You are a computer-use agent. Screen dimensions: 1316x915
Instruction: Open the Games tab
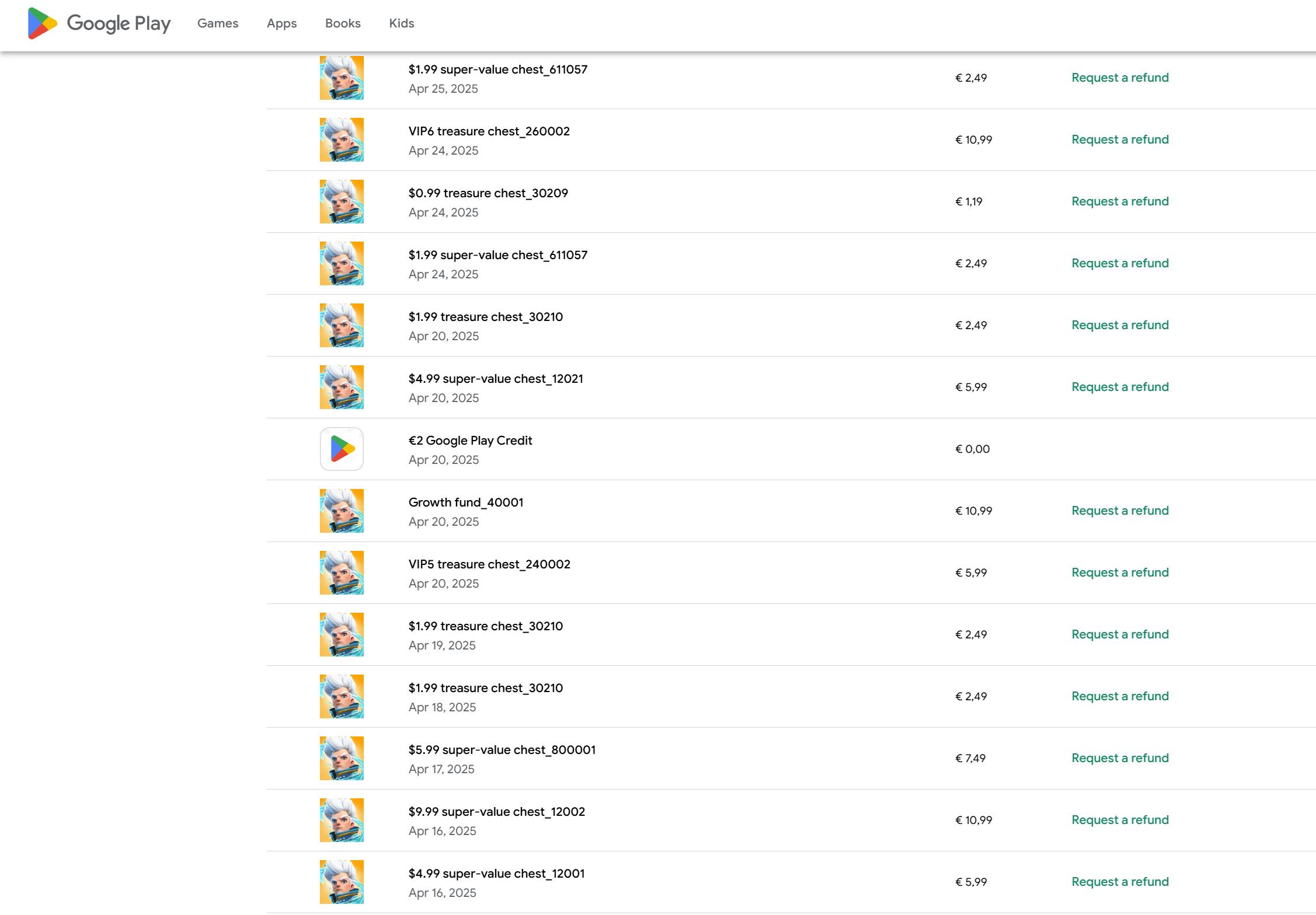[x=218, y=23]
